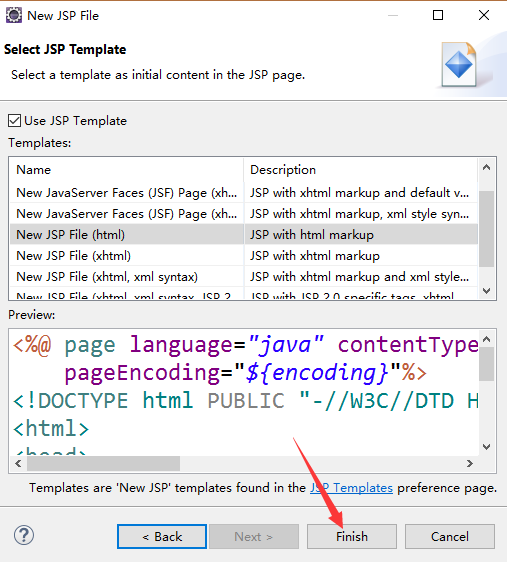Click preview horizontal scroll left arrow

(19, 463)
